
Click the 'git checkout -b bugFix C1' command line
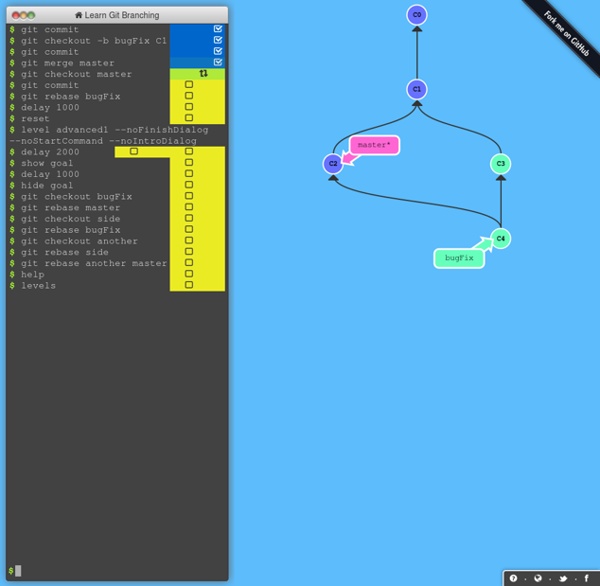tap(94, 41)
